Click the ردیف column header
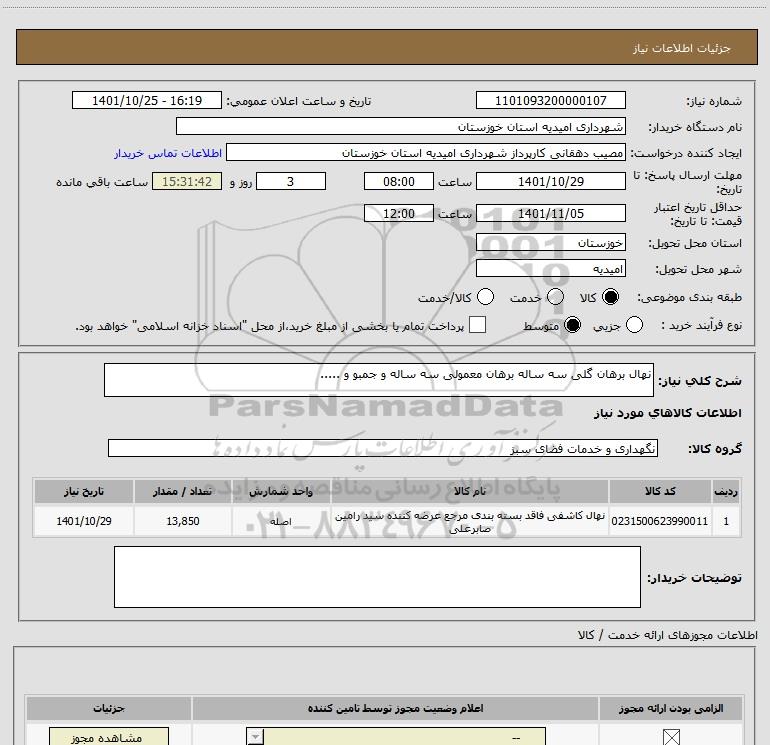The height and width of the screenshot is (745, 770). coord(726,491)
